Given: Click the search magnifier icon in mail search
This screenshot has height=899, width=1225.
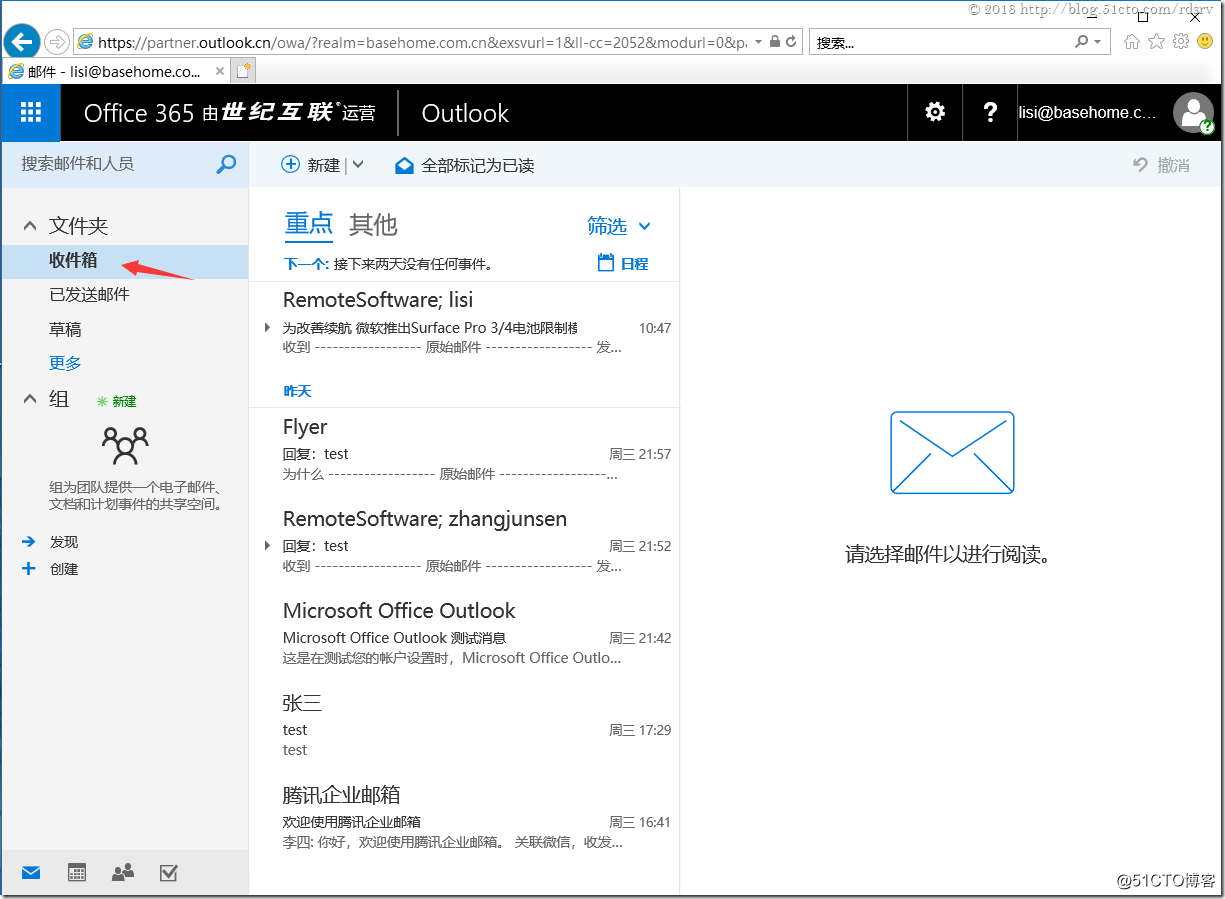Looking at the screenshot, I should [x=227, y=164].
